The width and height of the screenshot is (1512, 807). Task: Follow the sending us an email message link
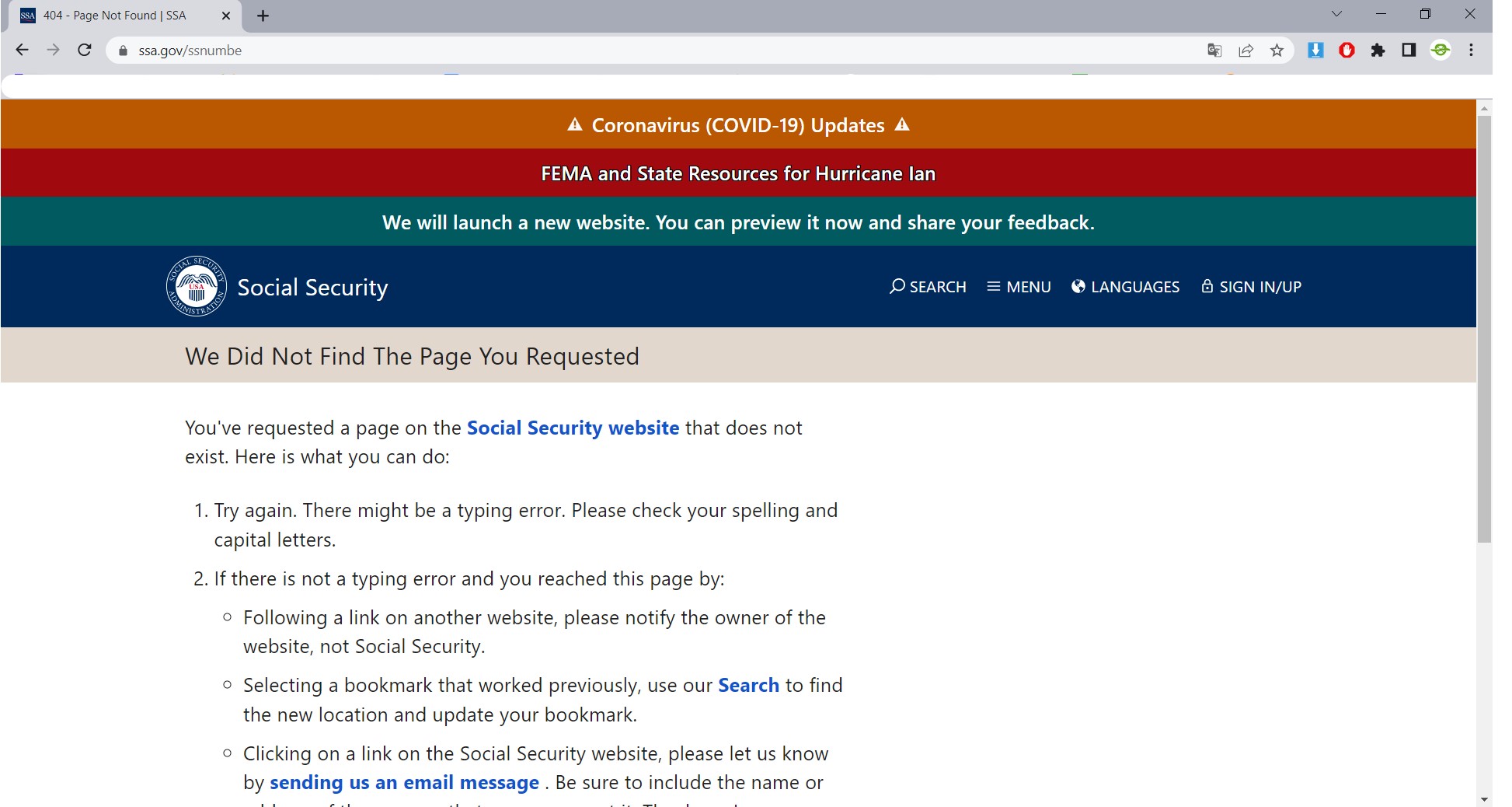click(x=404, y=783)
